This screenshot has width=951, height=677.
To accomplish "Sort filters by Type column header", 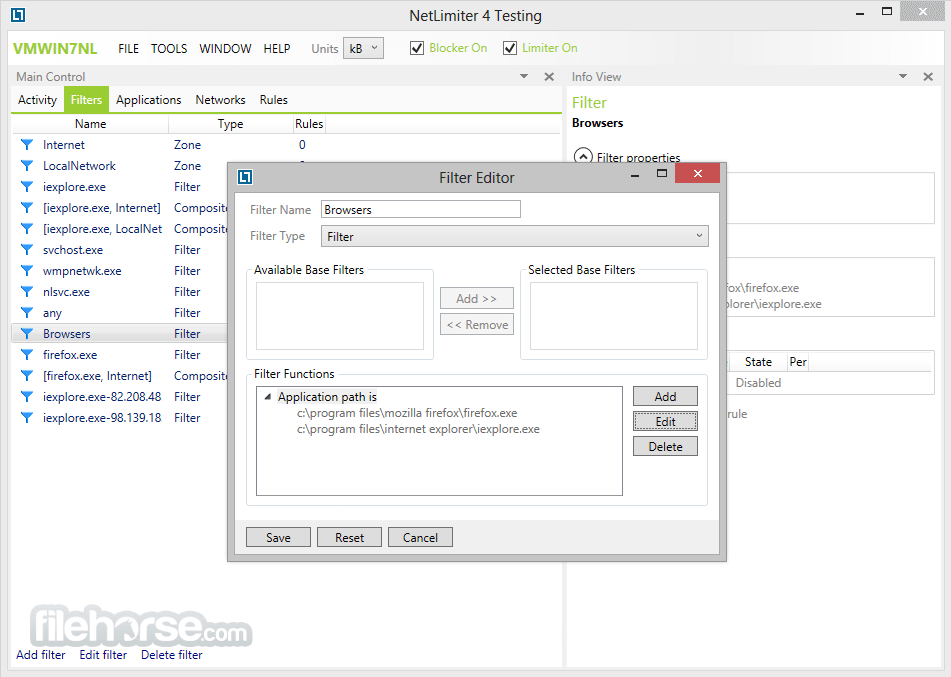I will point(230,124).
